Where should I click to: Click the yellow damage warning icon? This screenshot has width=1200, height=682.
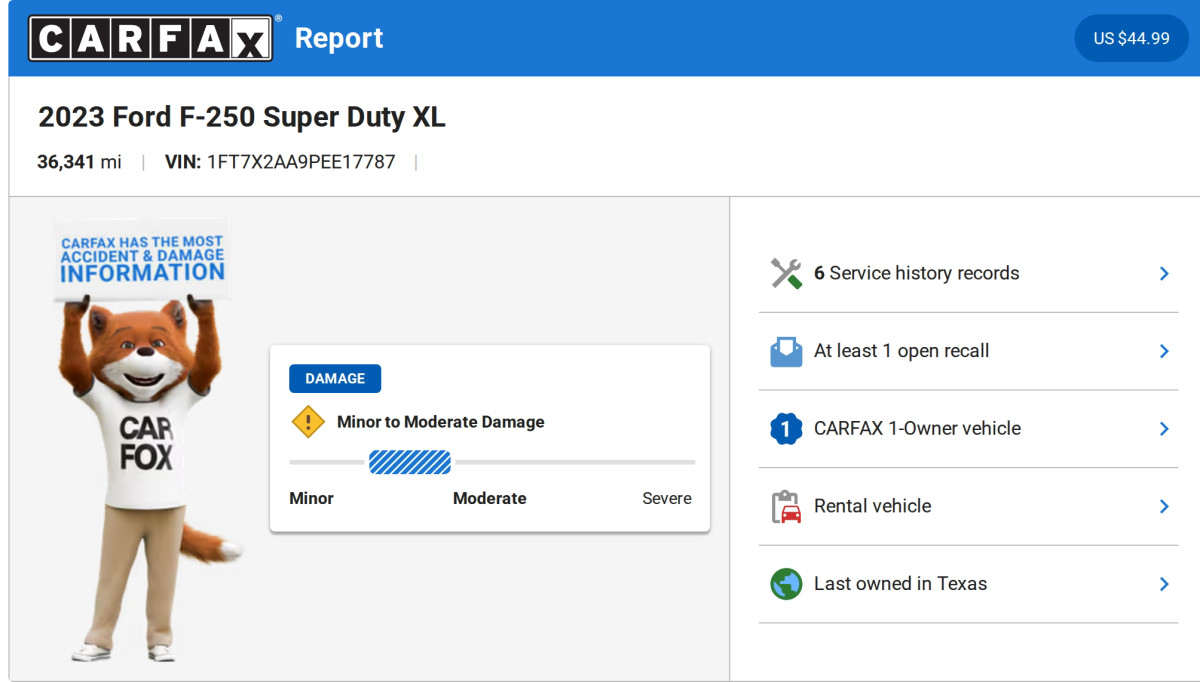[308, 422]
